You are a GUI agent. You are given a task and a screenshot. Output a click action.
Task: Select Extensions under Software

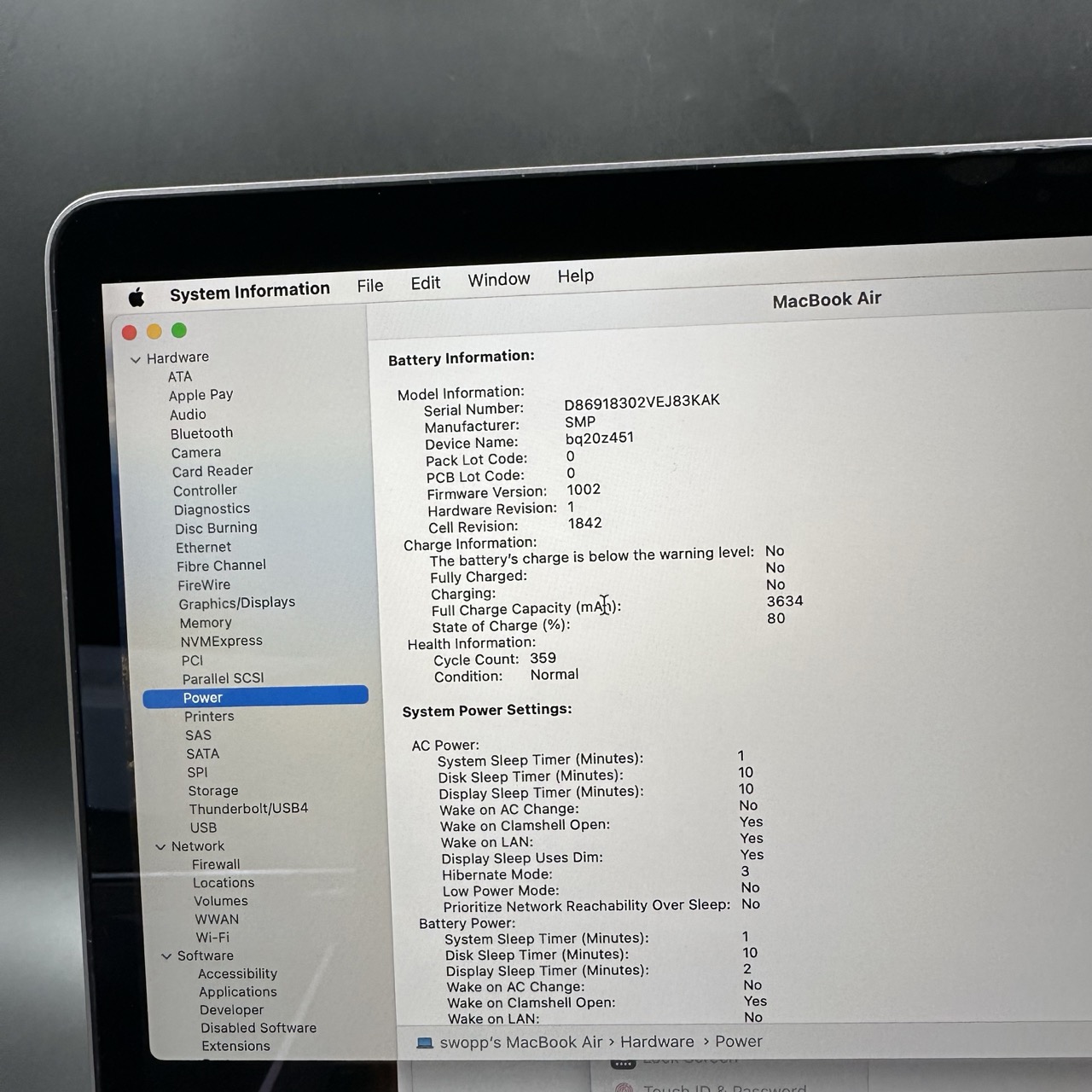pos(235,1046)
